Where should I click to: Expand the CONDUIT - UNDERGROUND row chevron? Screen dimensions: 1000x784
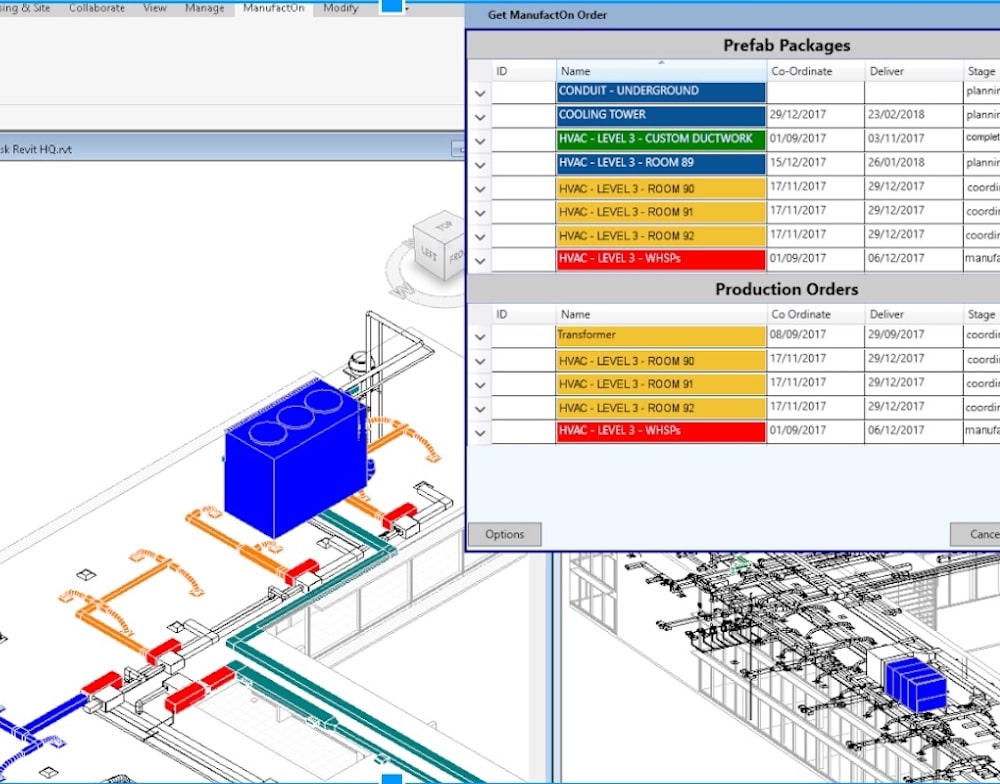coord(480,92)
